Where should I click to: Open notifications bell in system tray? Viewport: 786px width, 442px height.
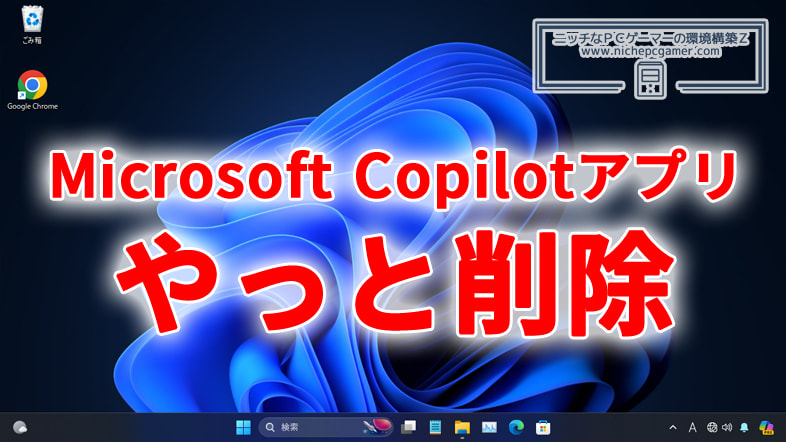[744, 427]
